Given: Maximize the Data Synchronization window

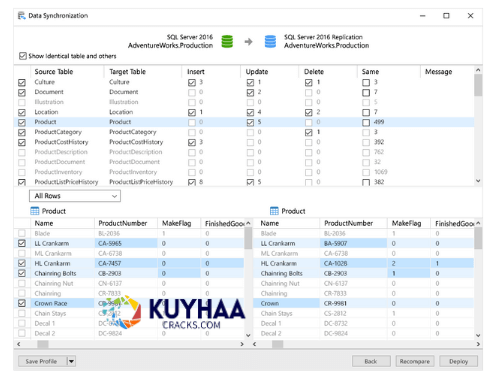Looking at the screenshot, I should tap(446, 16).
